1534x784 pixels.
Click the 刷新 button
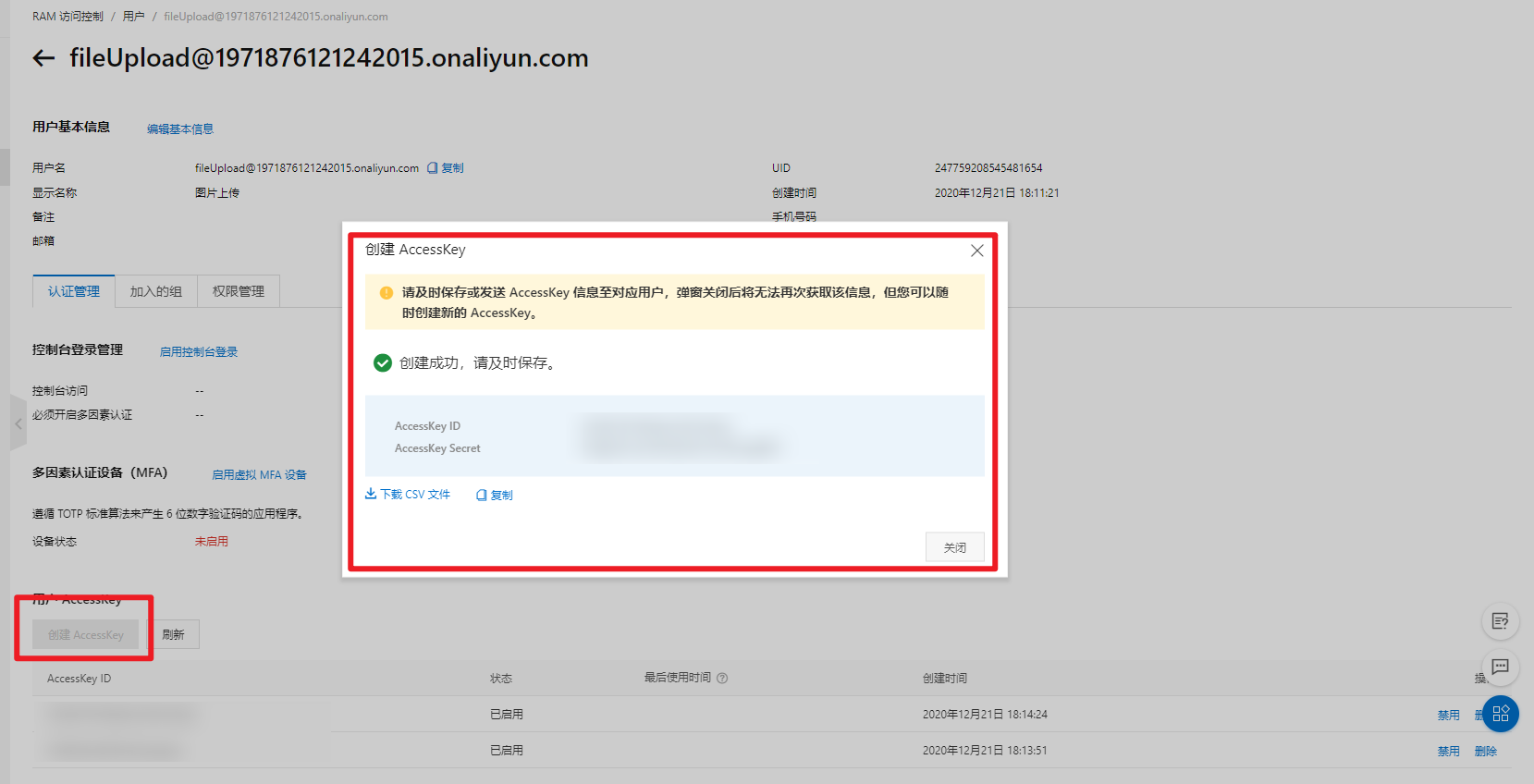(x=173, y=634)
